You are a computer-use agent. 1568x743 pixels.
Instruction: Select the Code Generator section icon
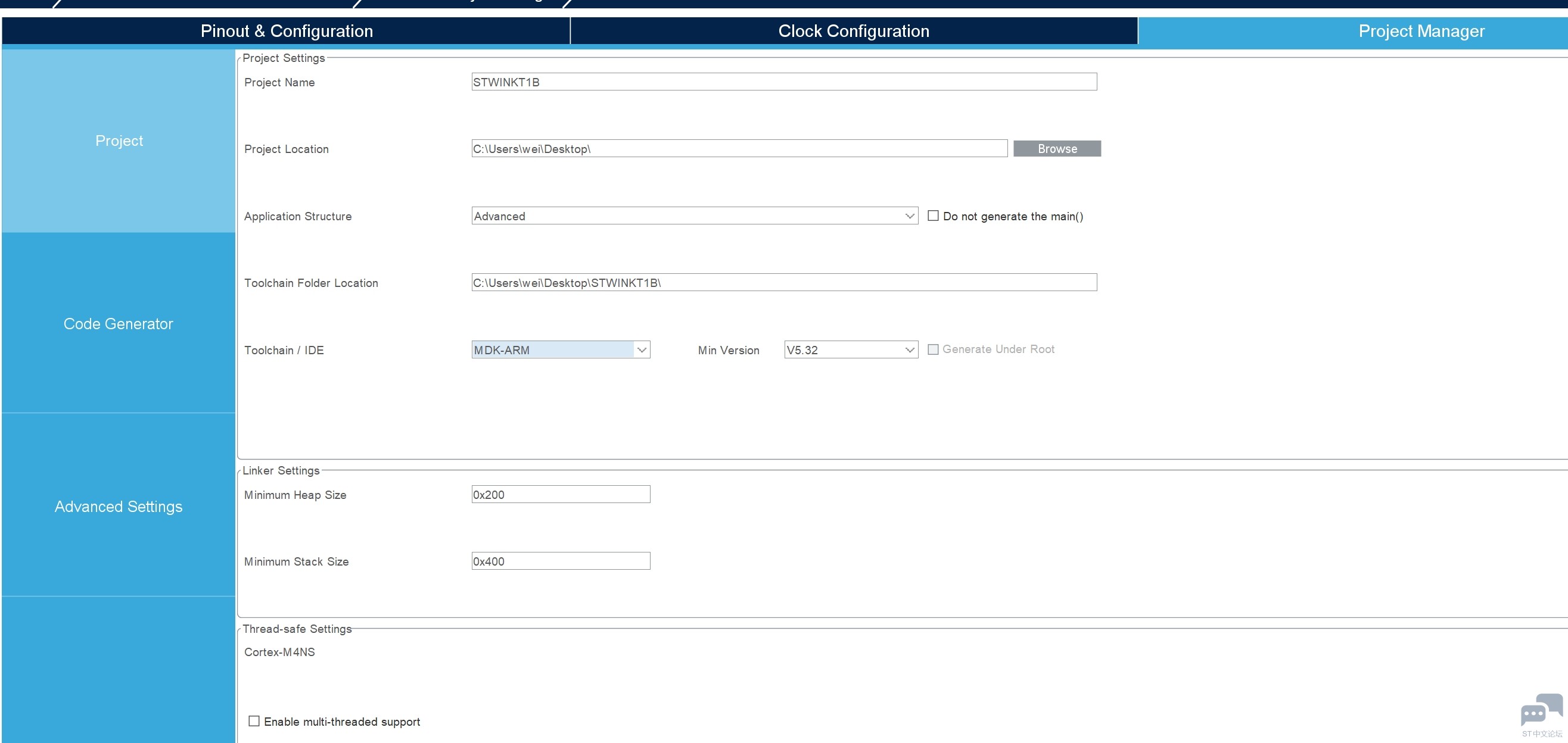coord(118,323)
